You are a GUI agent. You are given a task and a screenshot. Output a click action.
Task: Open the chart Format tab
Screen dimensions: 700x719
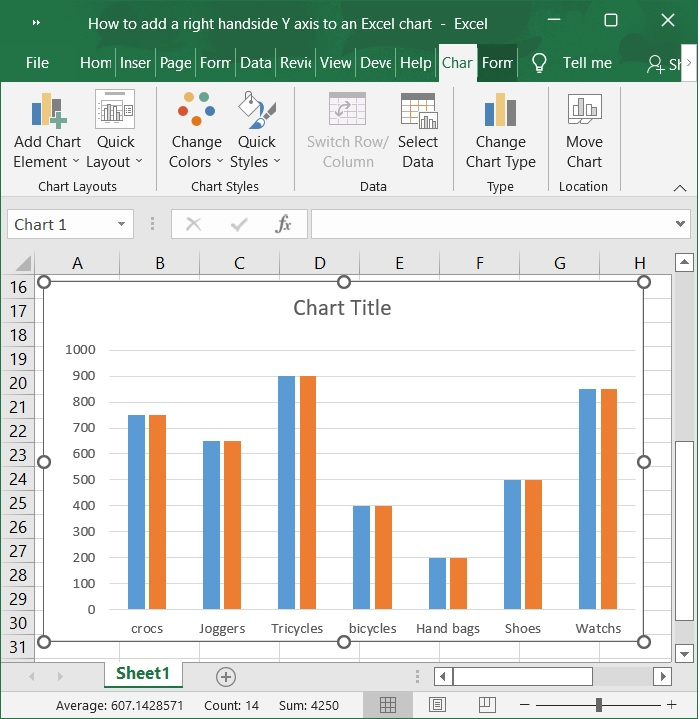[x=497, y=63]
